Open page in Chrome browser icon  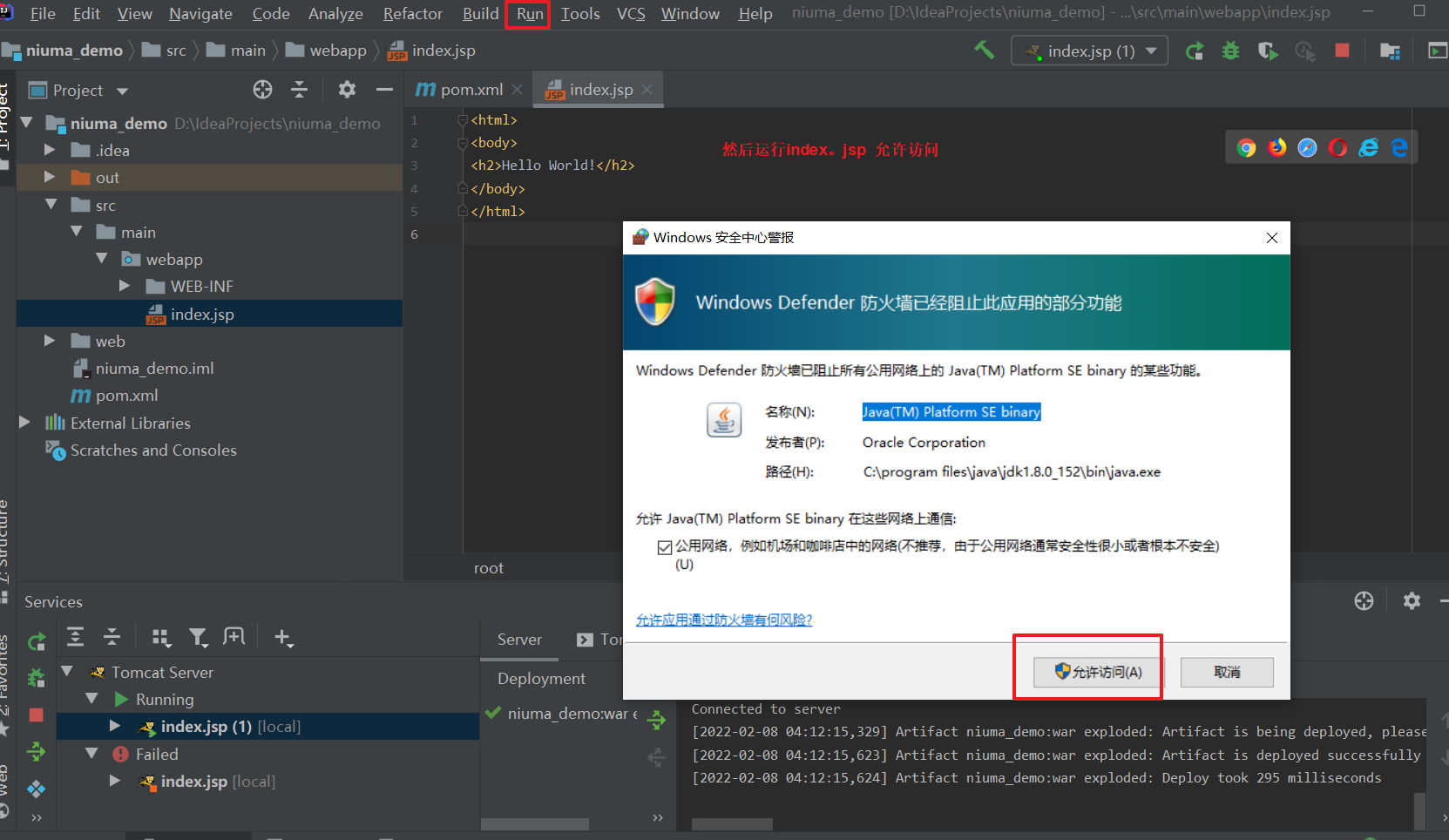click(x=1247, y=147)
